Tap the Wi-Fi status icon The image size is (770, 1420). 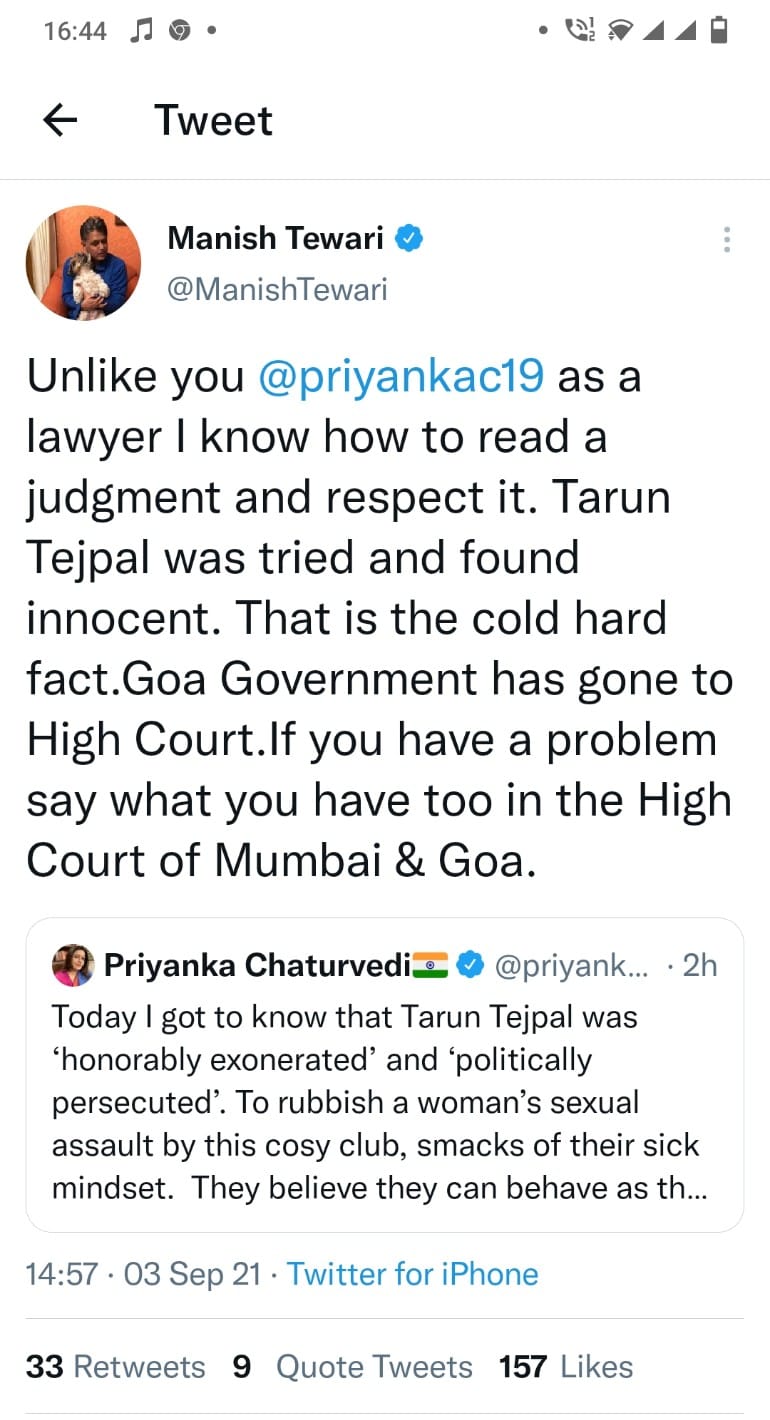click(619, 32)
